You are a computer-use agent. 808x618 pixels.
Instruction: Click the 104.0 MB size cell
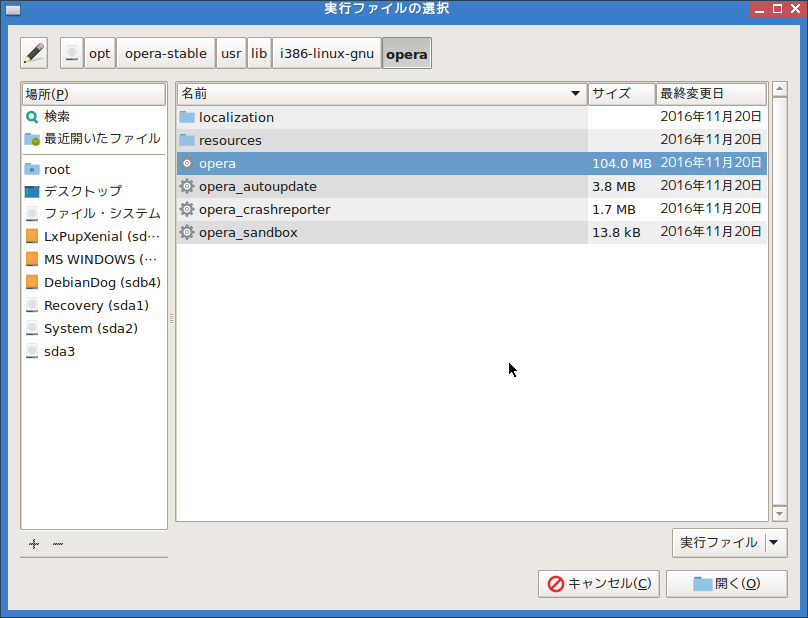click(621, 163)
